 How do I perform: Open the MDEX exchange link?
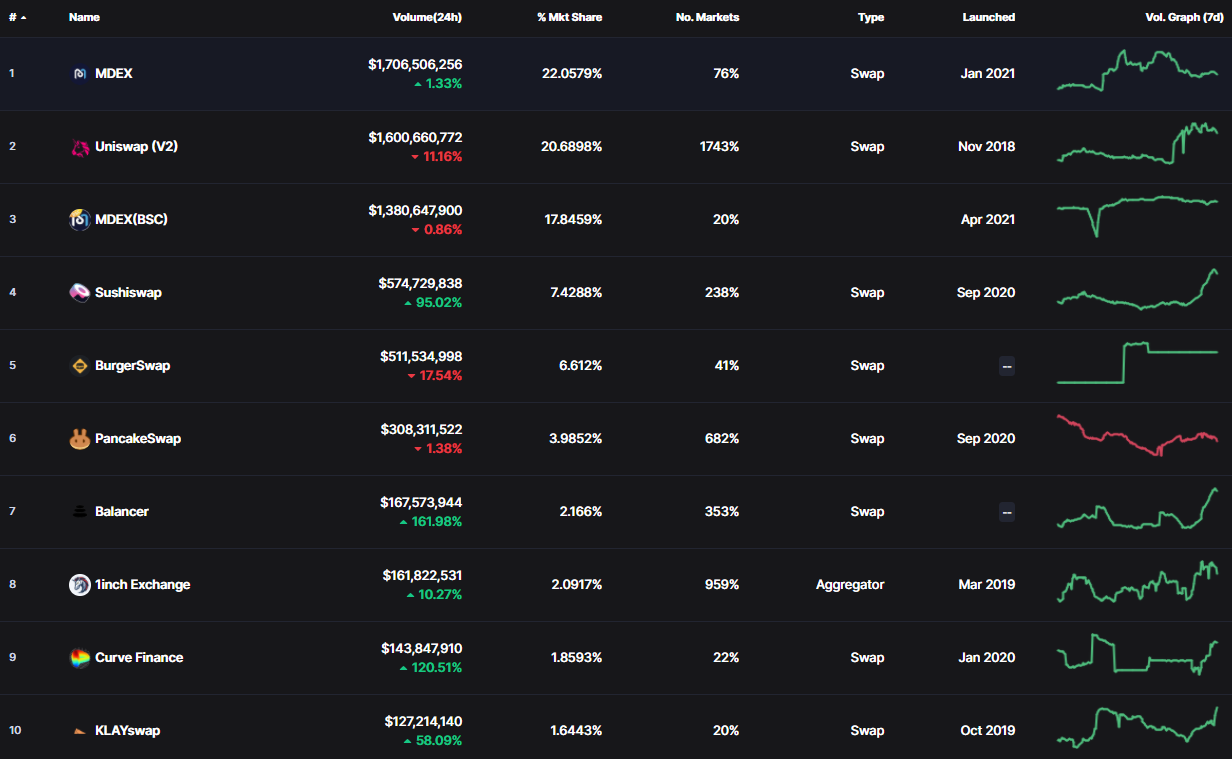point(114,74)
